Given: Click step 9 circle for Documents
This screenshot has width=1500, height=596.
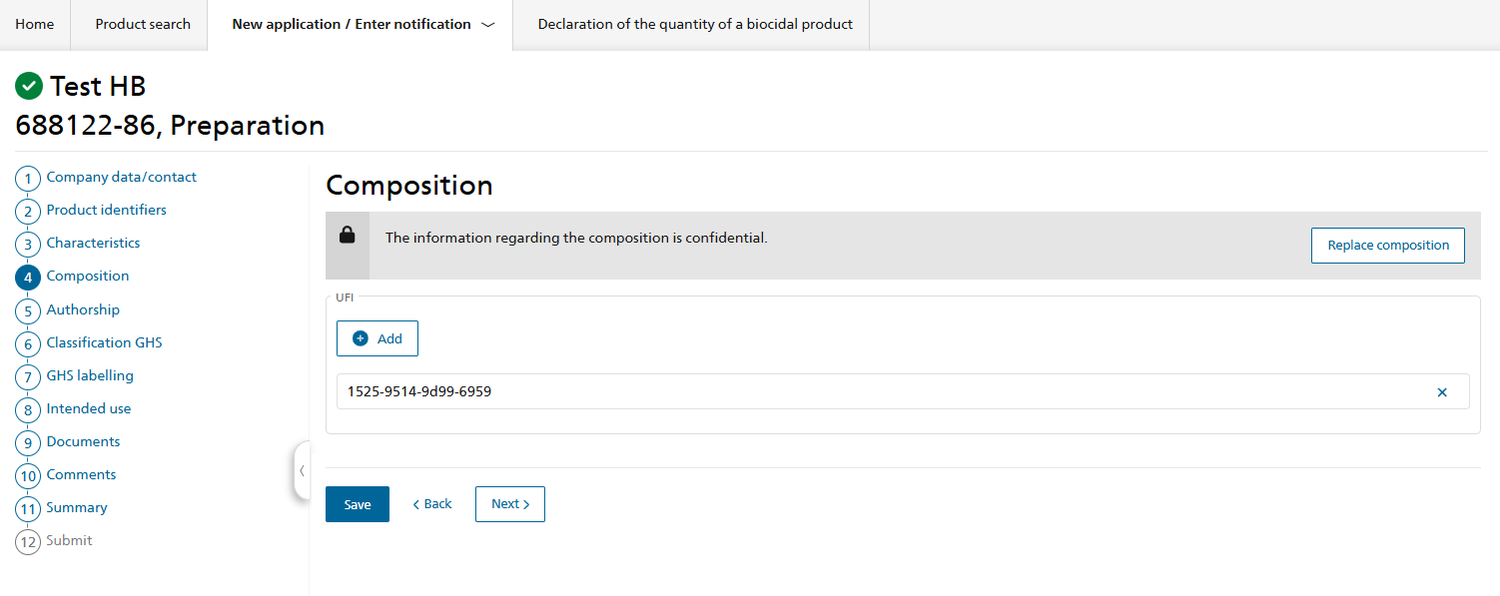Looking at the screenshot, I should click(29, 443).
